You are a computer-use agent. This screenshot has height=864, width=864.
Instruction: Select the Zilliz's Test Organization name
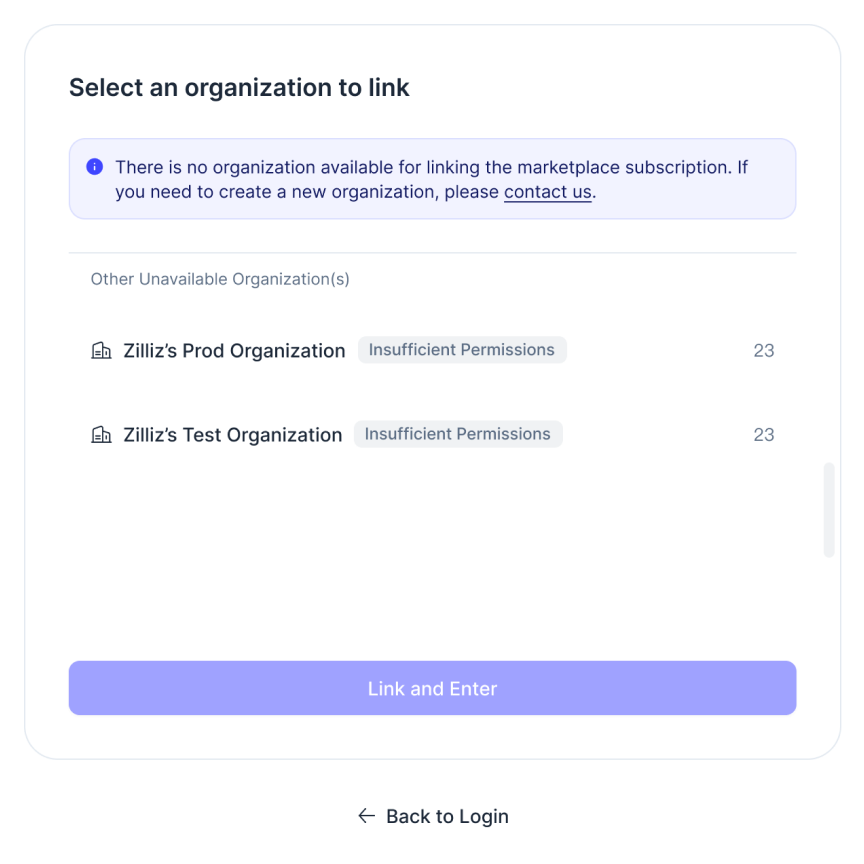[x=232, y=435]
